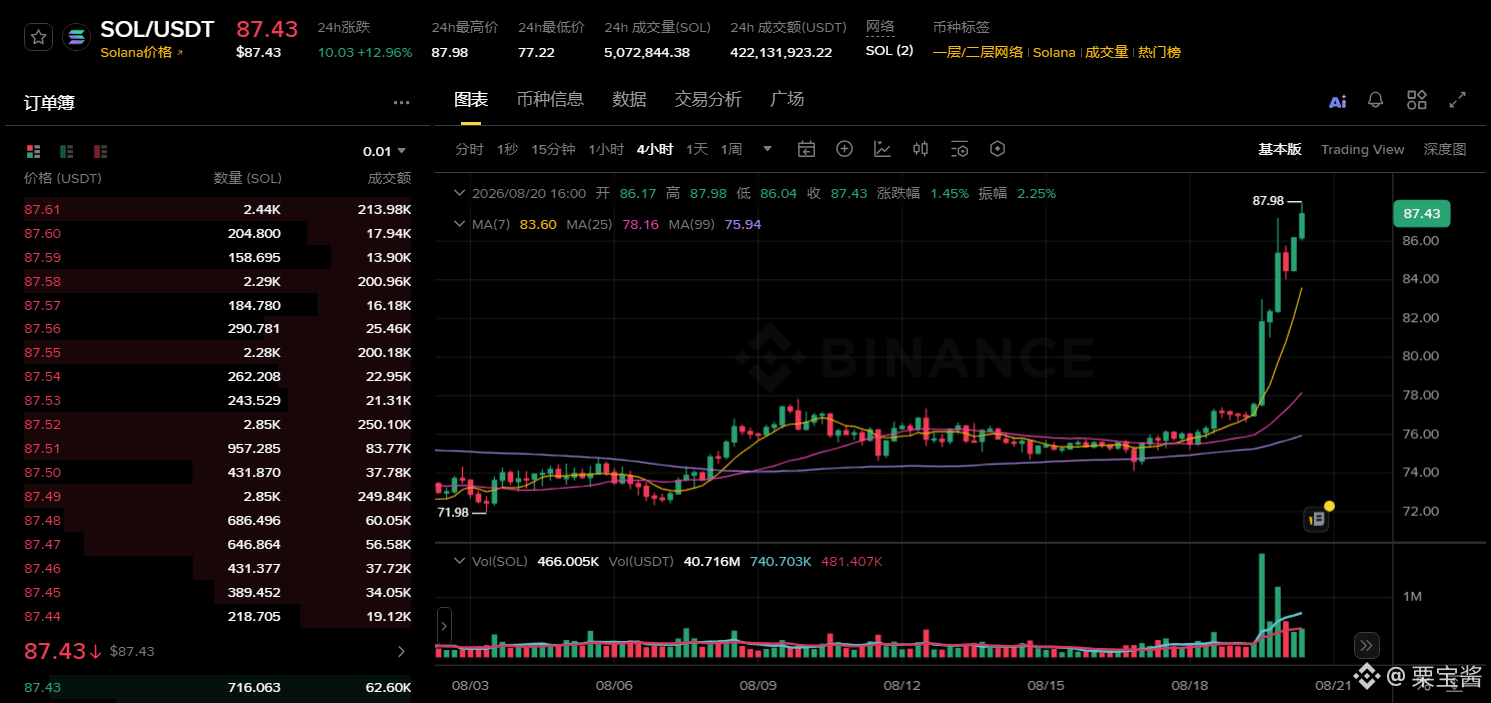
Task: Switch chart to Trading View mode
Action: pyautogui.click(x=1362, y=149)
